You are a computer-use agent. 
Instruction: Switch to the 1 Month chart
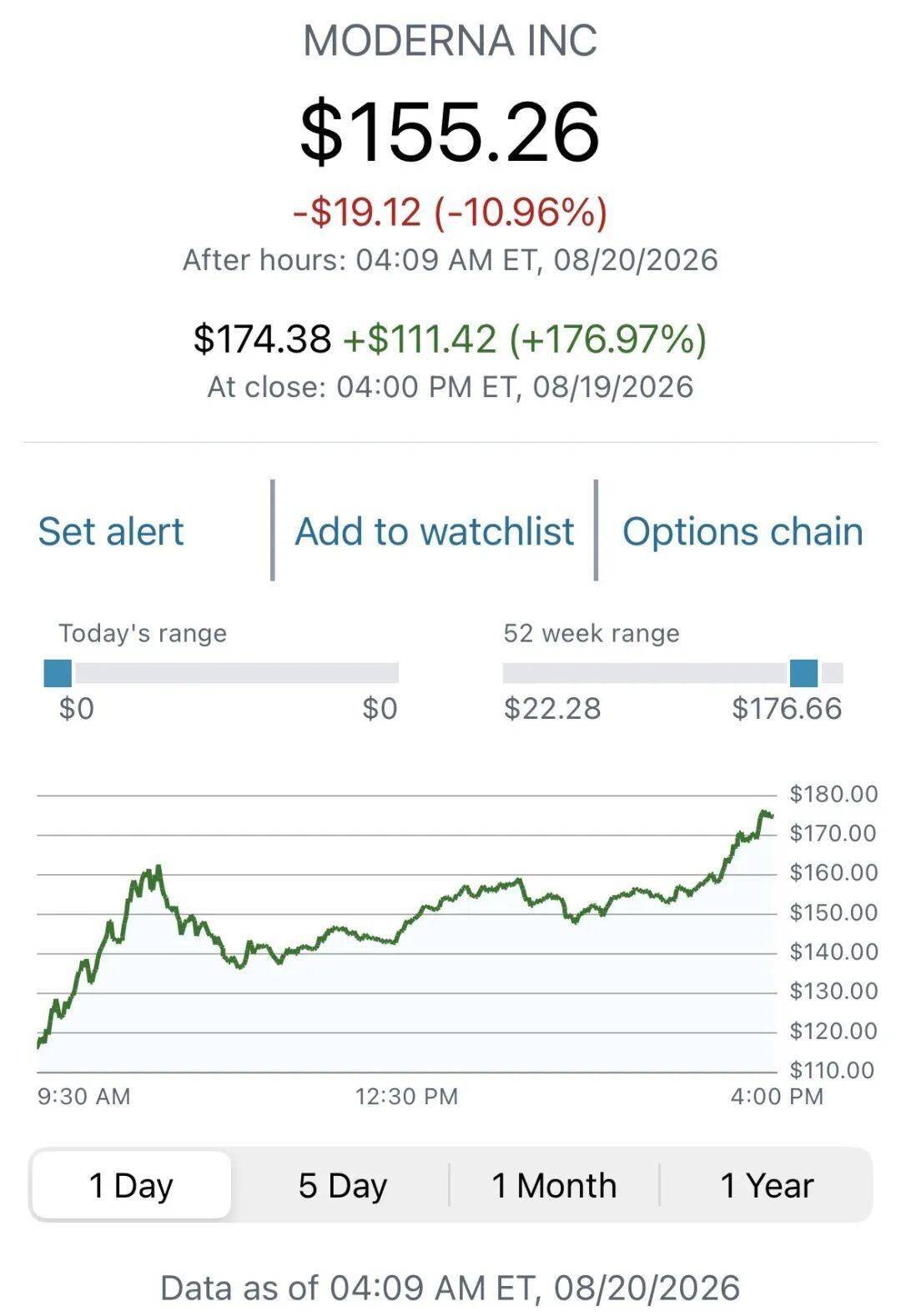pos(554,1185)
